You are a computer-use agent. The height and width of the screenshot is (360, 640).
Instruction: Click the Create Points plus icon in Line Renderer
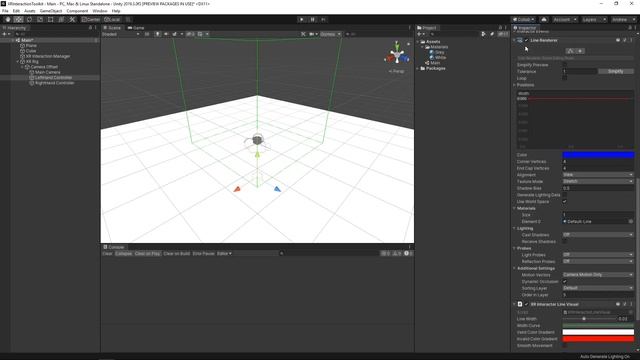click(580, 51)
